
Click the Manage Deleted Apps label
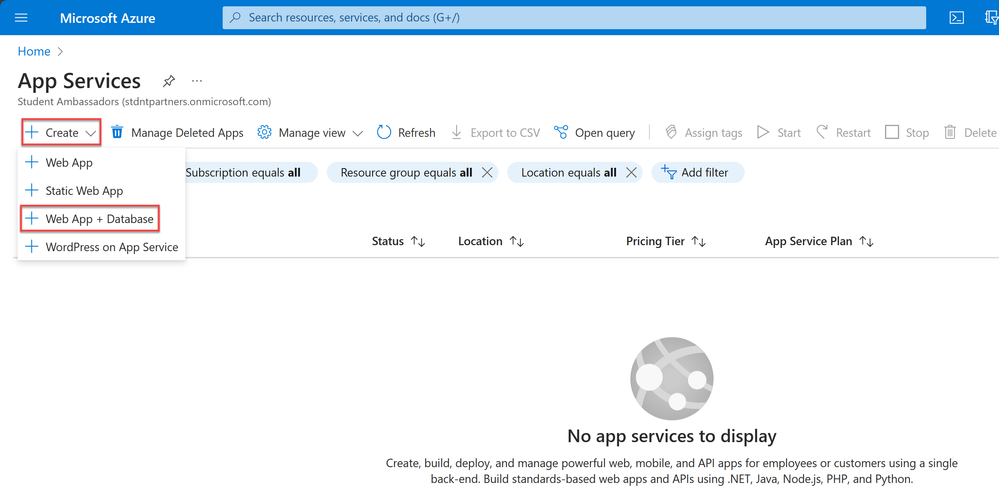click(187, 133)
